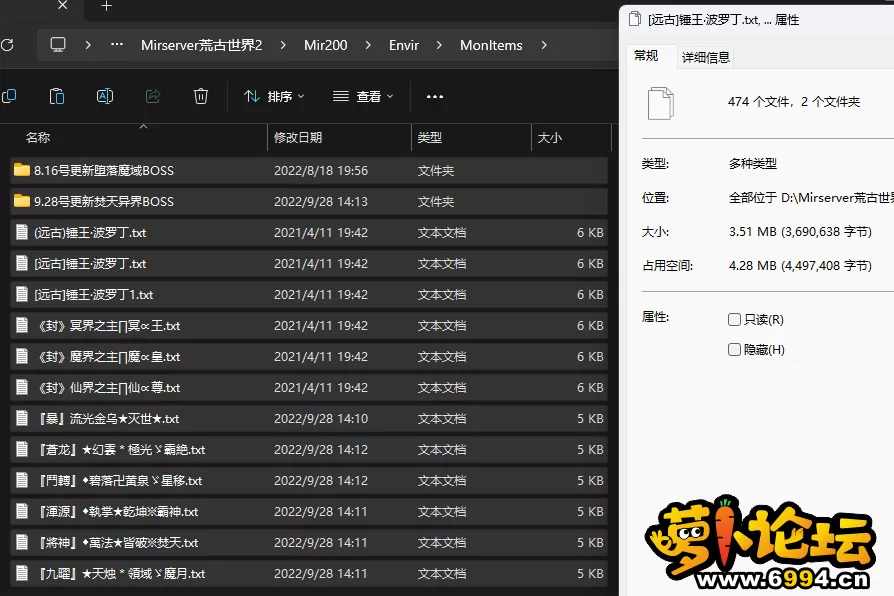The height and width of the screenshot is (596, 894).
Task: Expand the chevron after Mirserver荒古世界2
Action: point(283,45)
